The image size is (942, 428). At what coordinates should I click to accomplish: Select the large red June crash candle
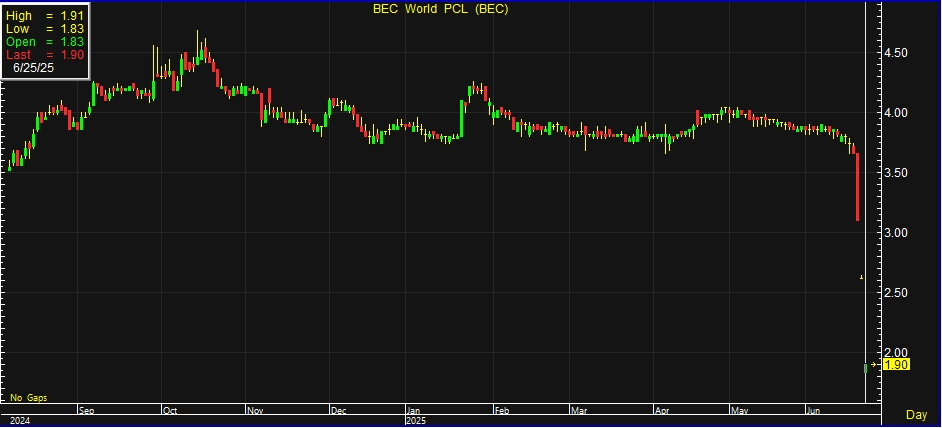pos(857,186)
